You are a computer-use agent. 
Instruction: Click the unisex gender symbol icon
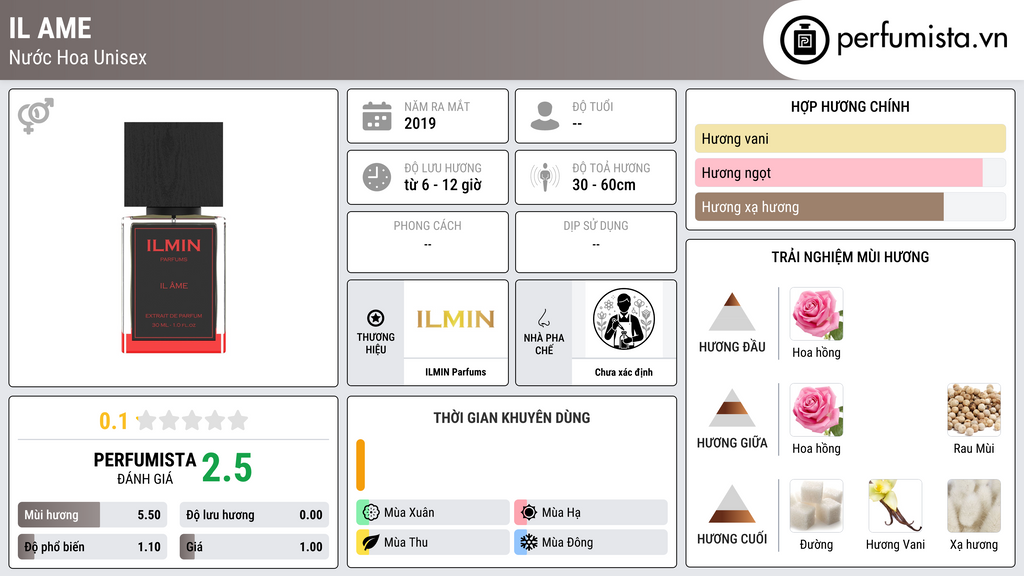pyautogui.click(x=36, y=116)
